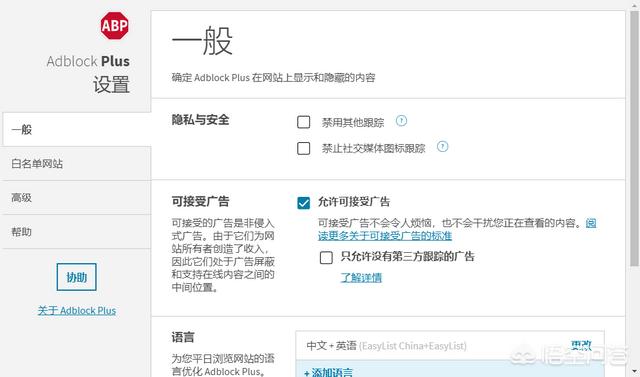The width and height of the screenshot is (640, 377).
Task: Switch to the 白名单网站 tab
Action: pyautogui.click(x=77, y=164)
